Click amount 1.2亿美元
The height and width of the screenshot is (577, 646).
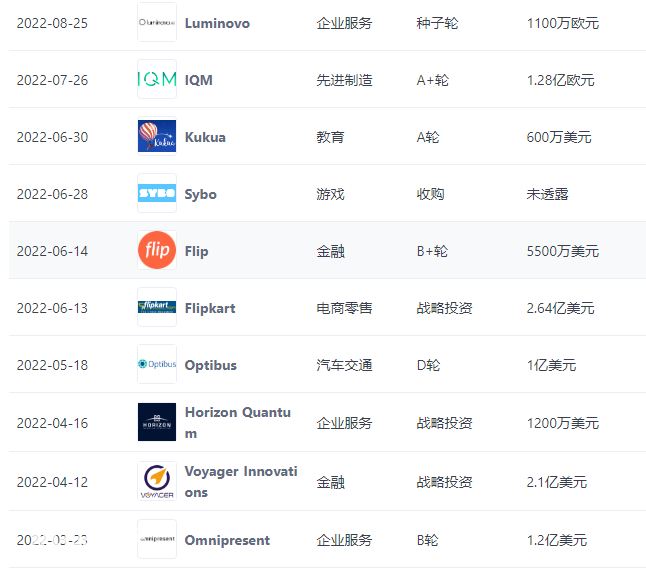click(x=557, y=540)
